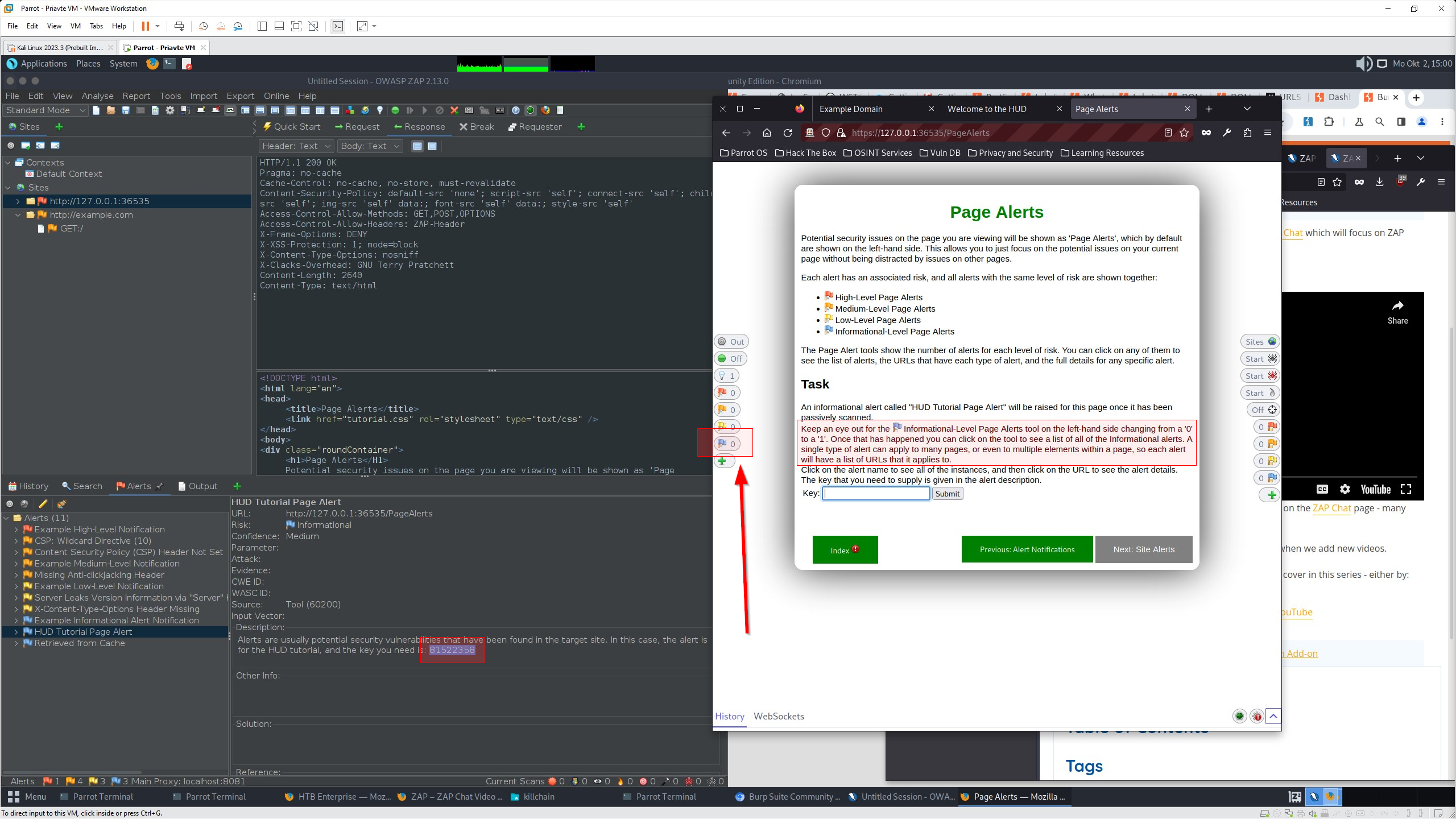Click the HUD Spider Start tool

(1260, 359)
